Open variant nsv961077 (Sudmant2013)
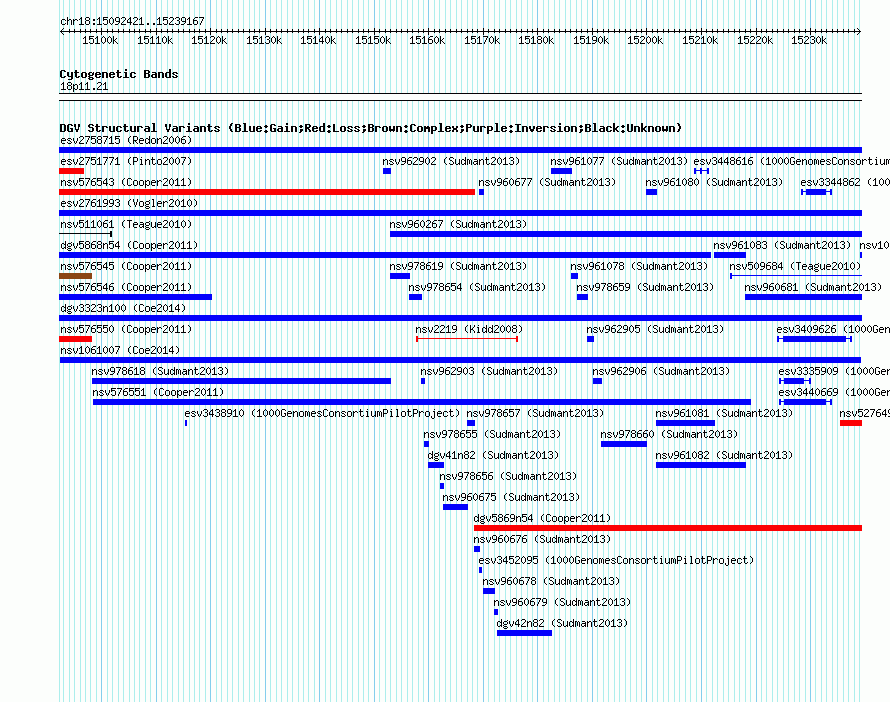This screenshot has width=890, height=702. [619, 161]
